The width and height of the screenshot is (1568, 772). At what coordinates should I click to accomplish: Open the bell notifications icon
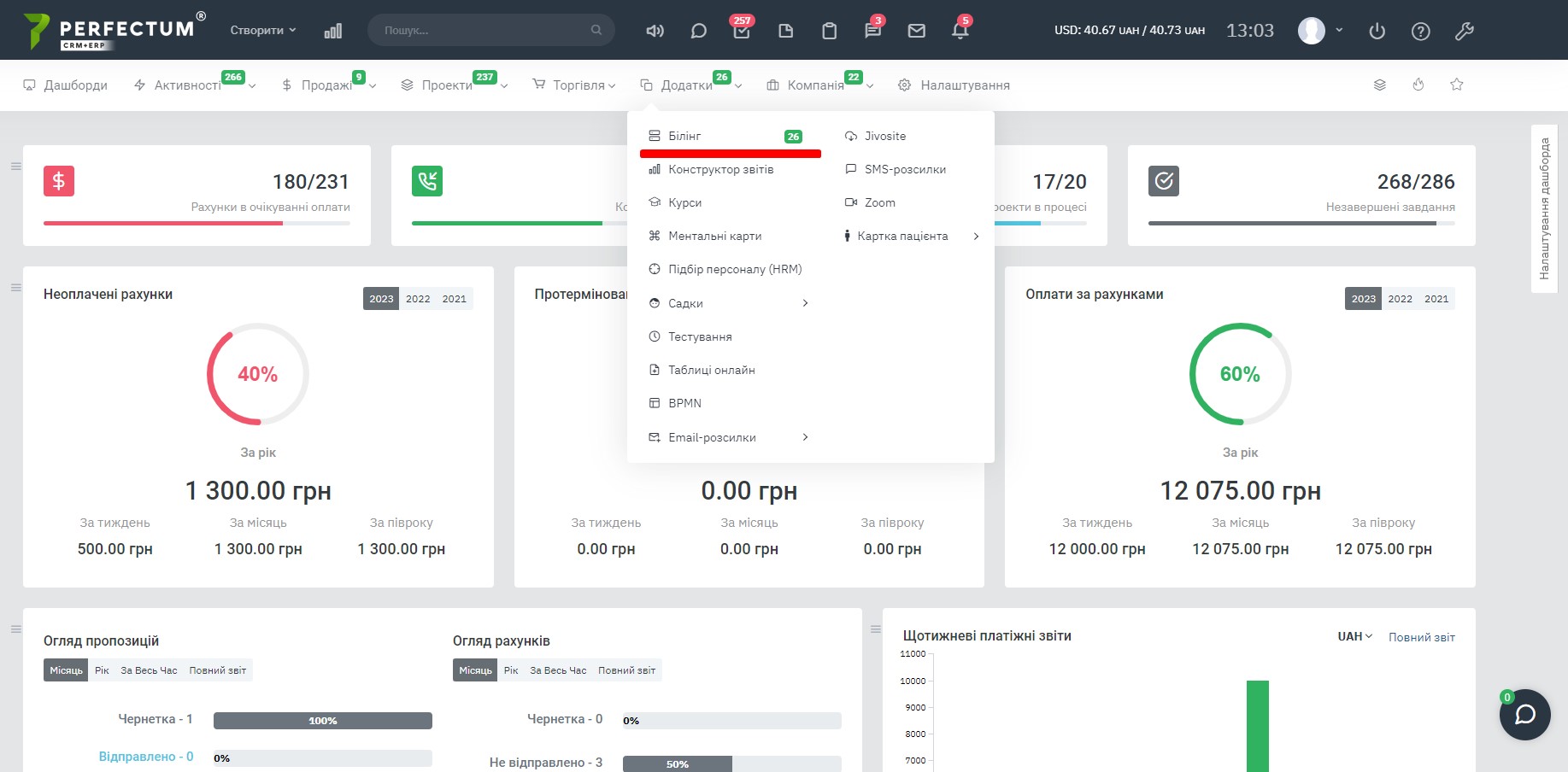[x=960, y=31]
